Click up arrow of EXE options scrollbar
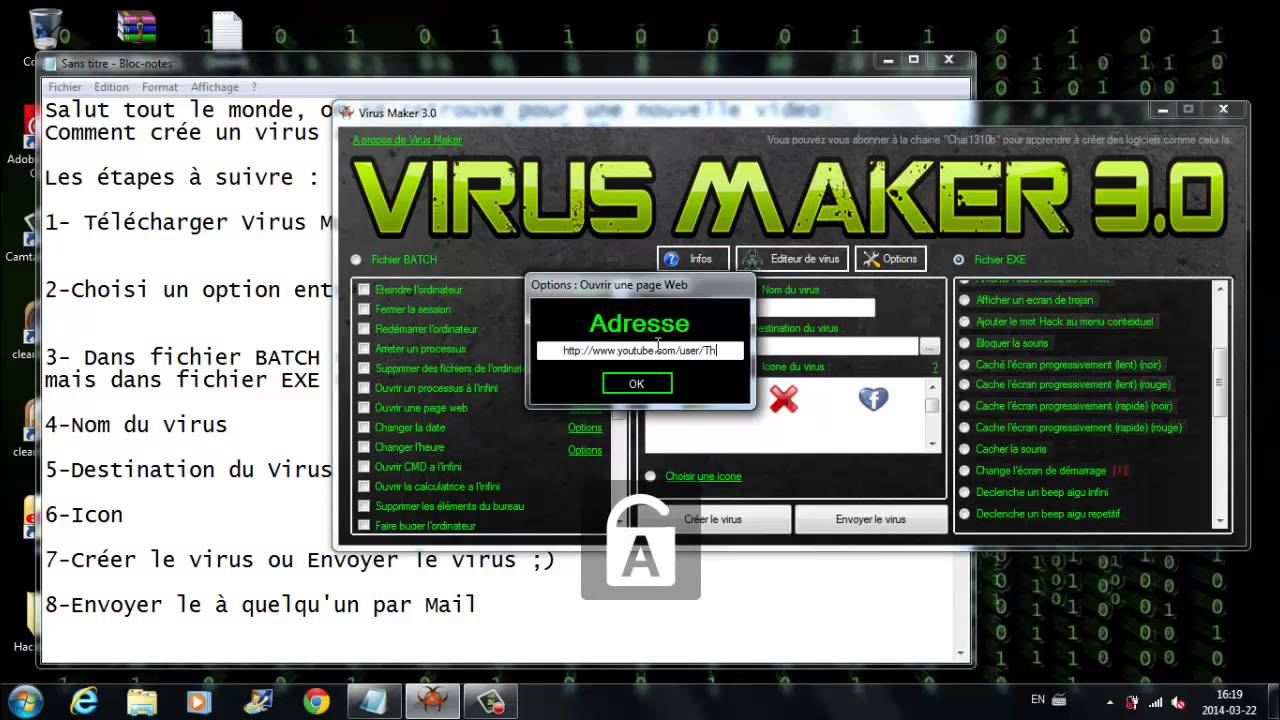This screenshot has width=1280, height=720. point(1219,289)
